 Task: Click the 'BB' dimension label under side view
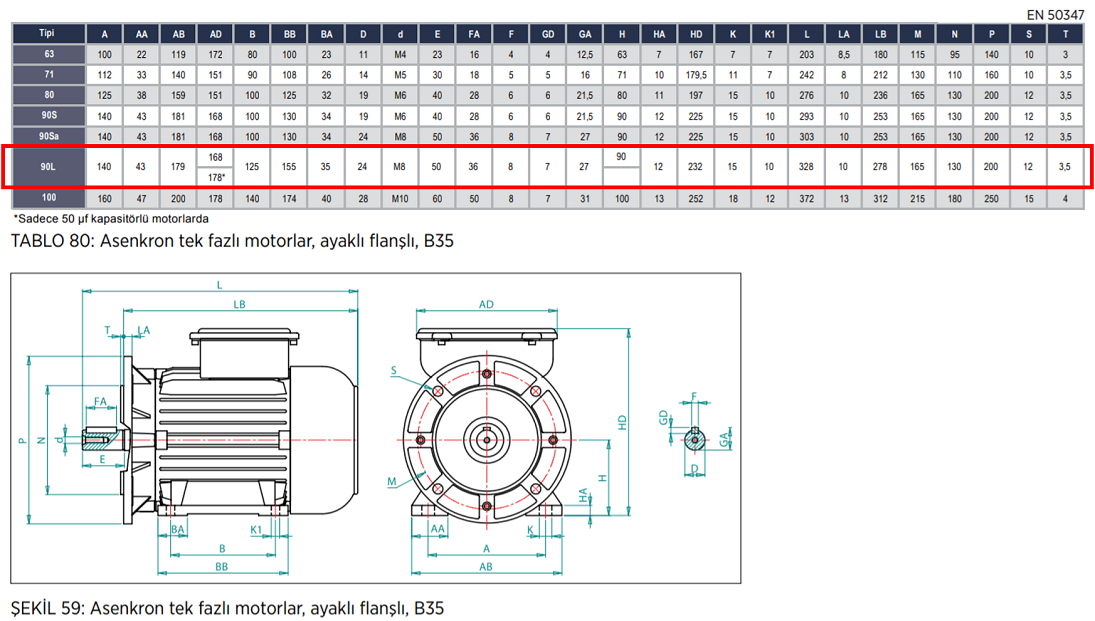[222, 566]
